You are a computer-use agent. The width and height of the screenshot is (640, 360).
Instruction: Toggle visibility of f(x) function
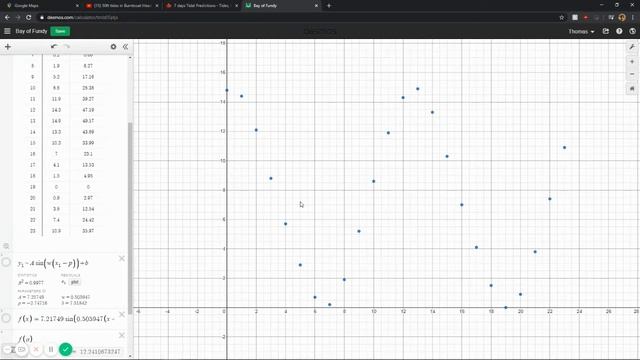pyautogui.click(x=6, y=318)
